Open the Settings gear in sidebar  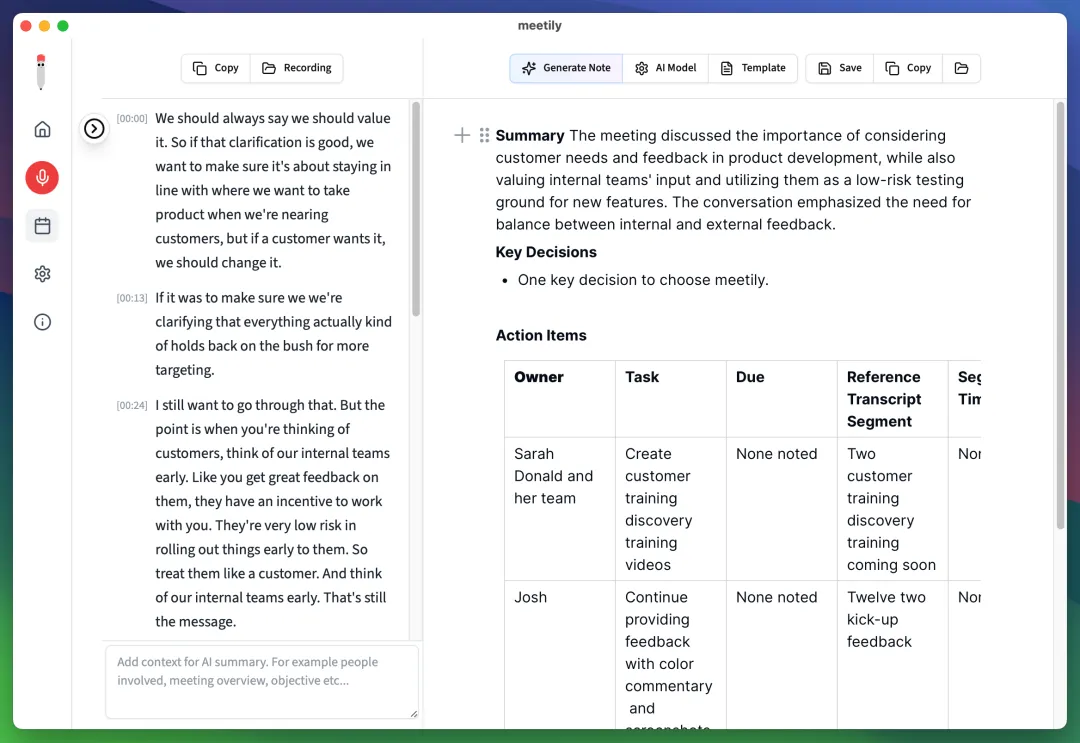[42, 274]
